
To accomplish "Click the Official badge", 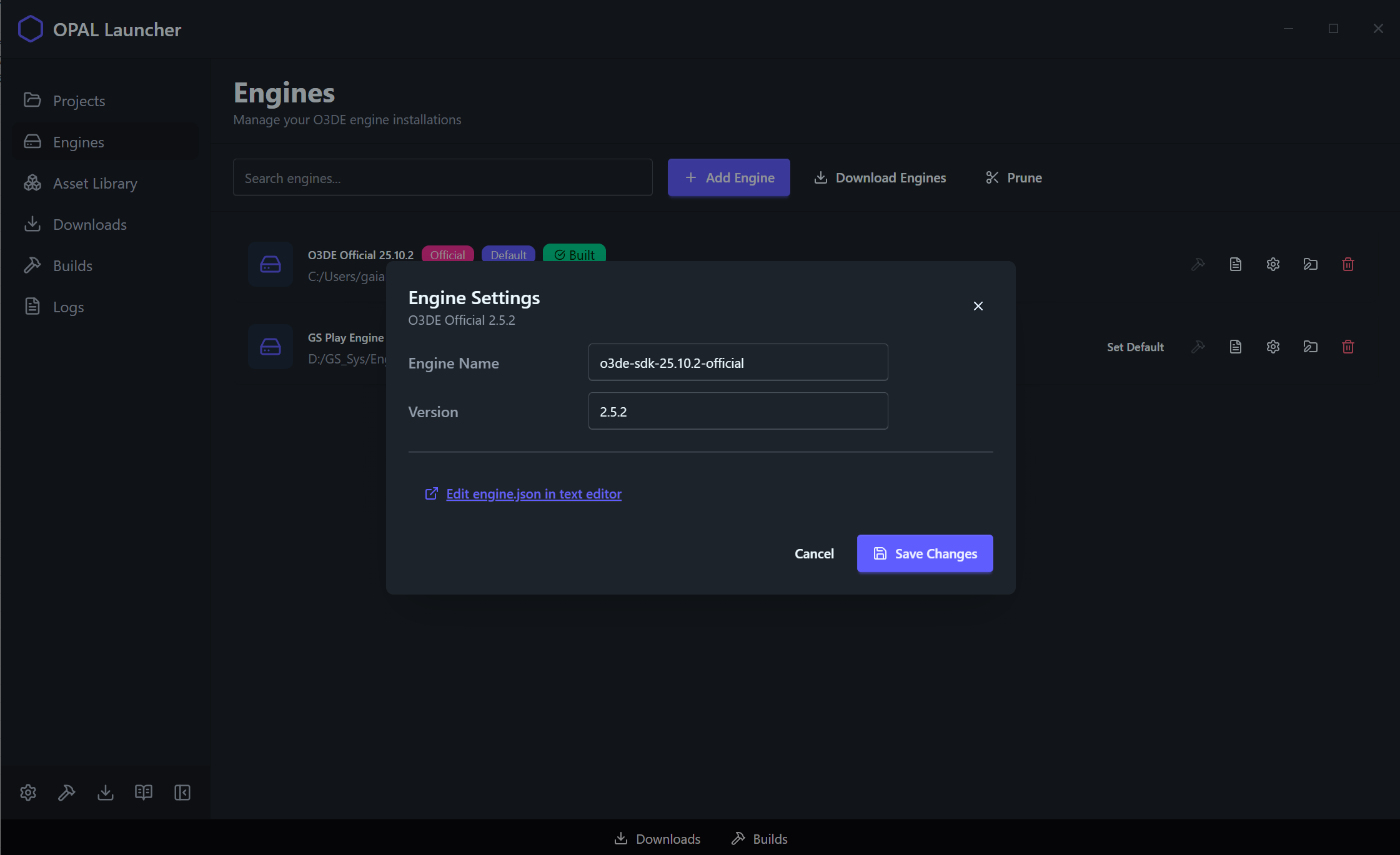I will (447, 255).
